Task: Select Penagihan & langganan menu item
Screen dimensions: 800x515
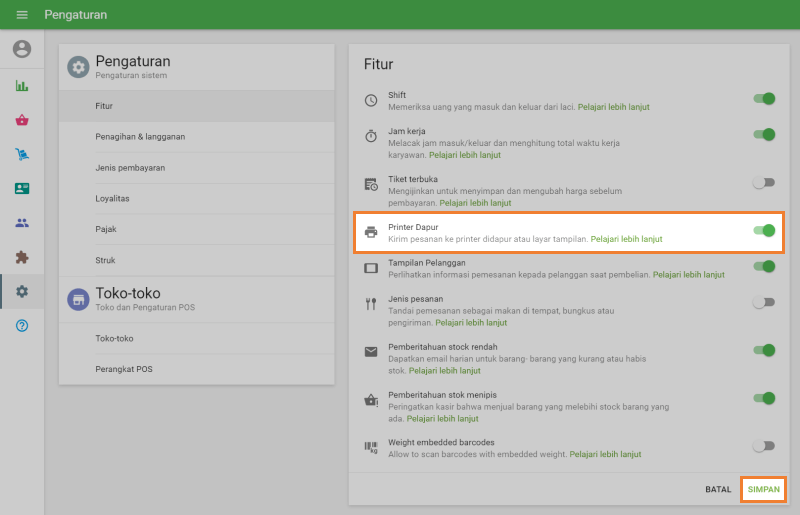Action: point(140,136)
